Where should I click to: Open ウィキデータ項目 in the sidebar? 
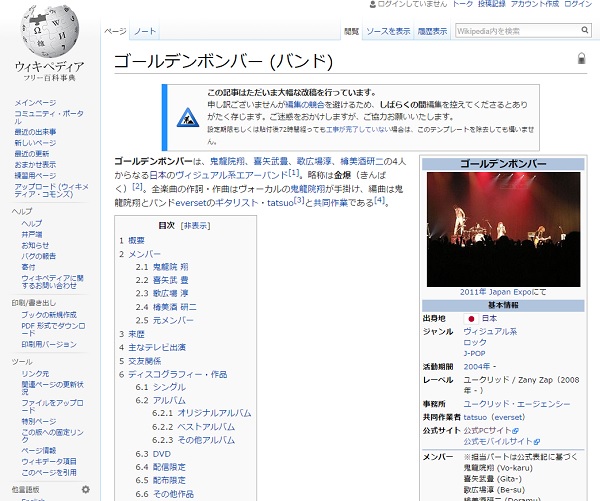point(49,462)
